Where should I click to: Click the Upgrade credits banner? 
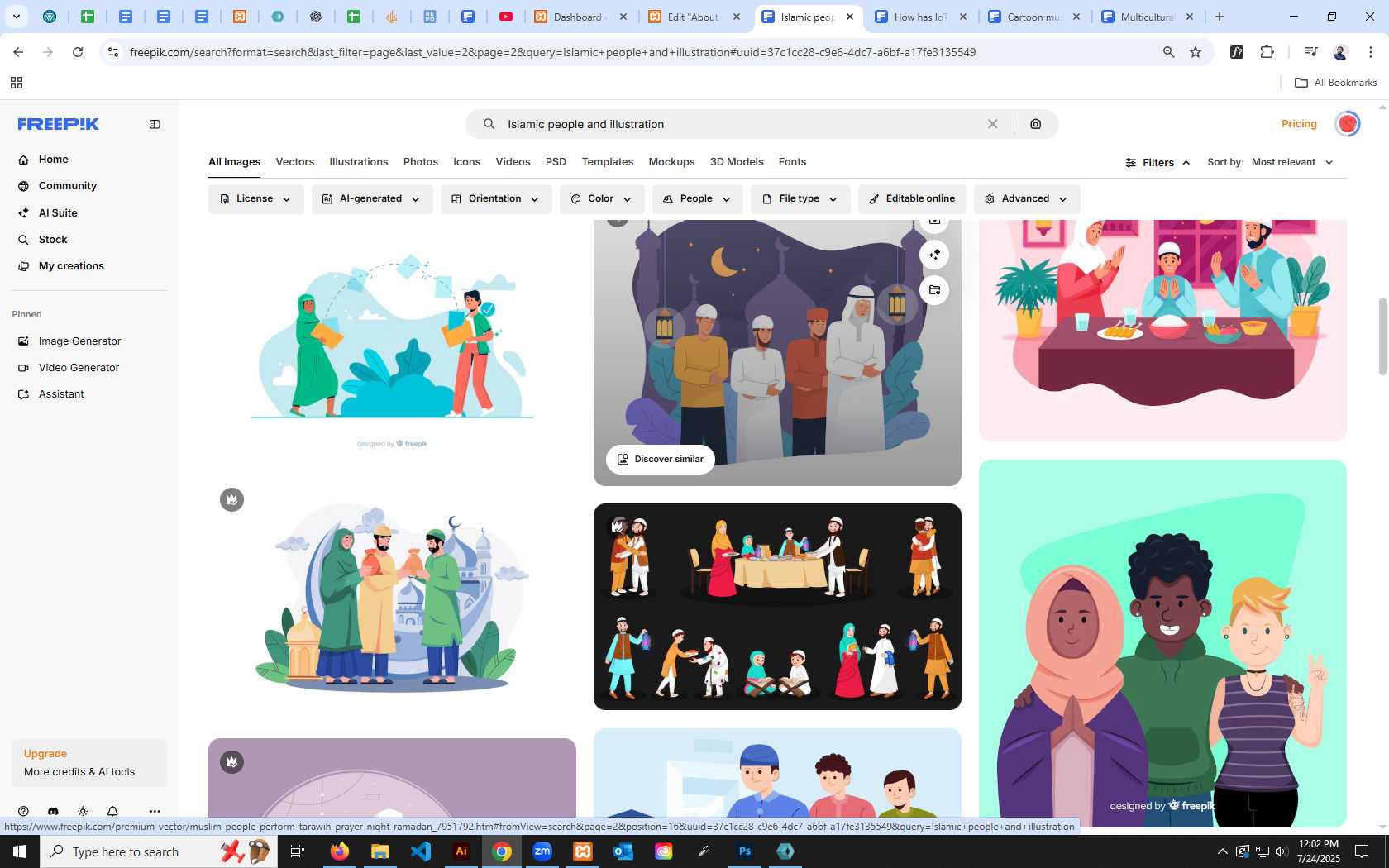click(x=89, y=762)
